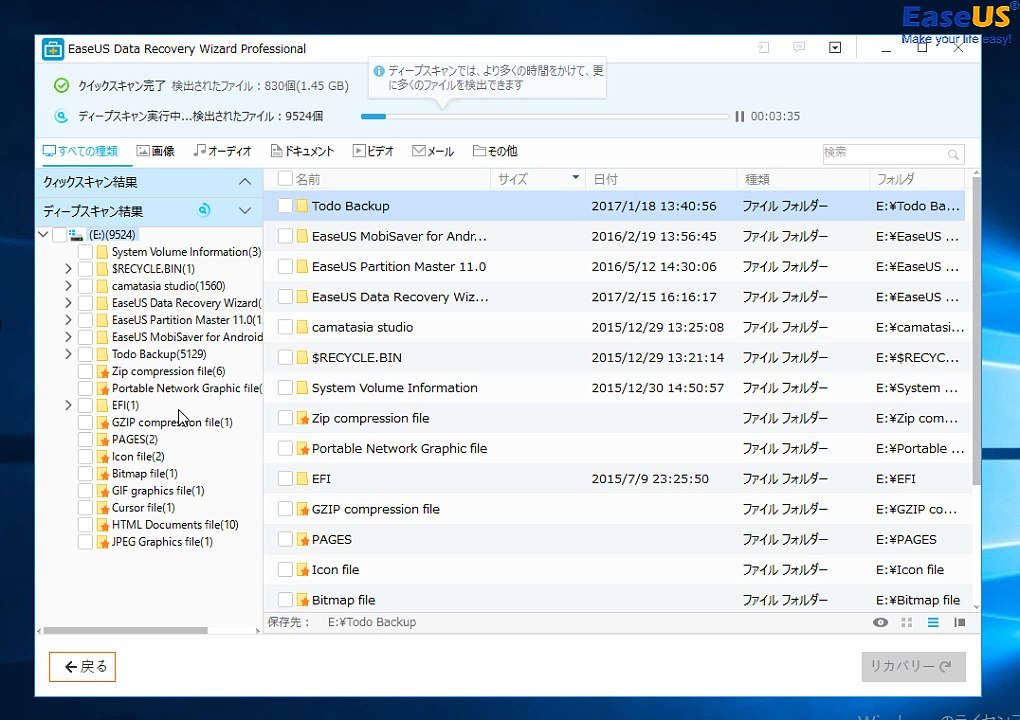This screenshot has height=720, width=1020.
Task: Click the JPEG Graphics file icon in tree
Action: [103, 542]
